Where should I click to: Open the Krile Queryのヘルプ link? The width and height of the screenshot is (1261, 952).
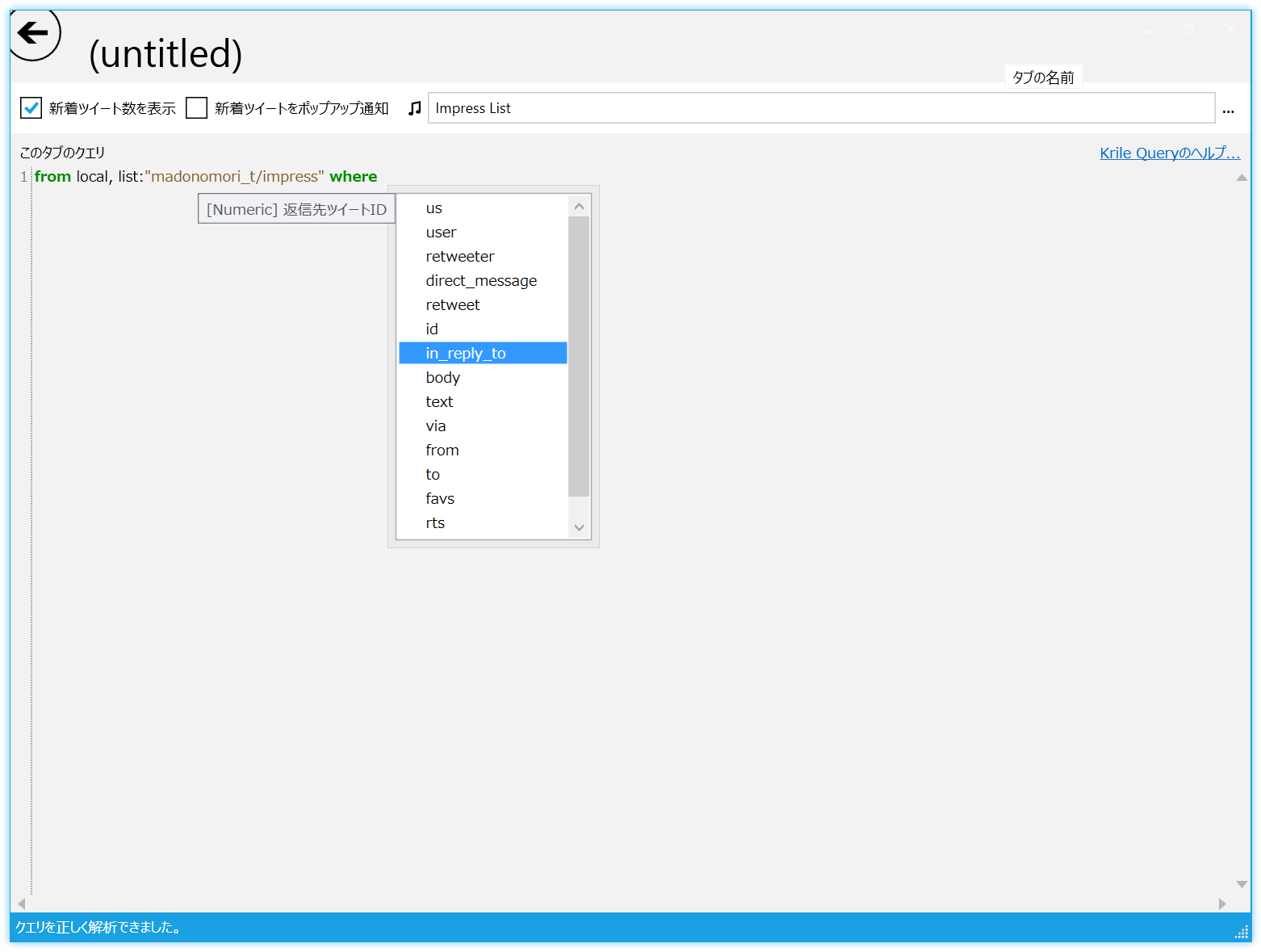coord(1170,153)
